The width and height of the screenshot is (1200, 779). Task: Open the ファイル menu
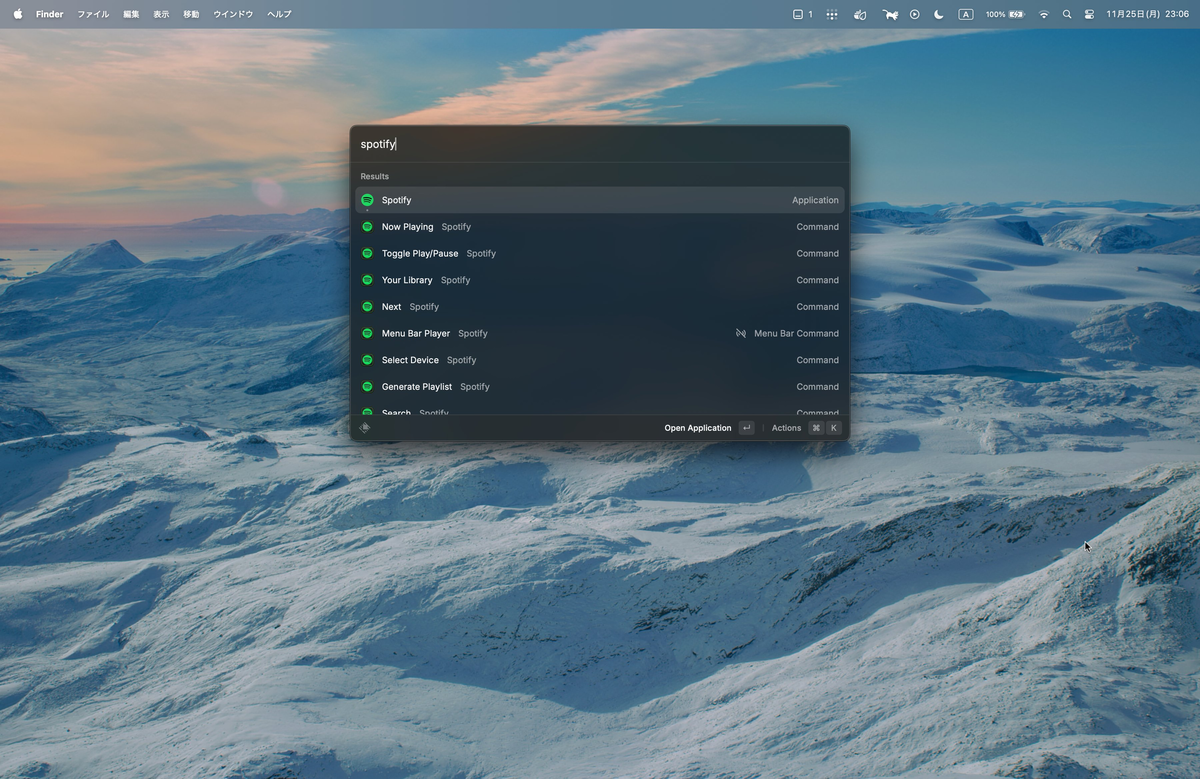tap(93, 14)
